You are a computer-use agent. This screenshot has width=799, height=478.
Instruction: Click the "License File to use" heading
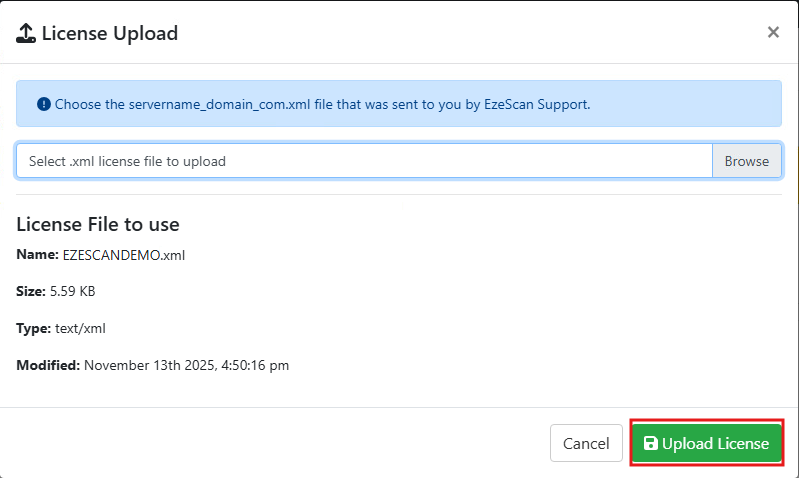98,224
